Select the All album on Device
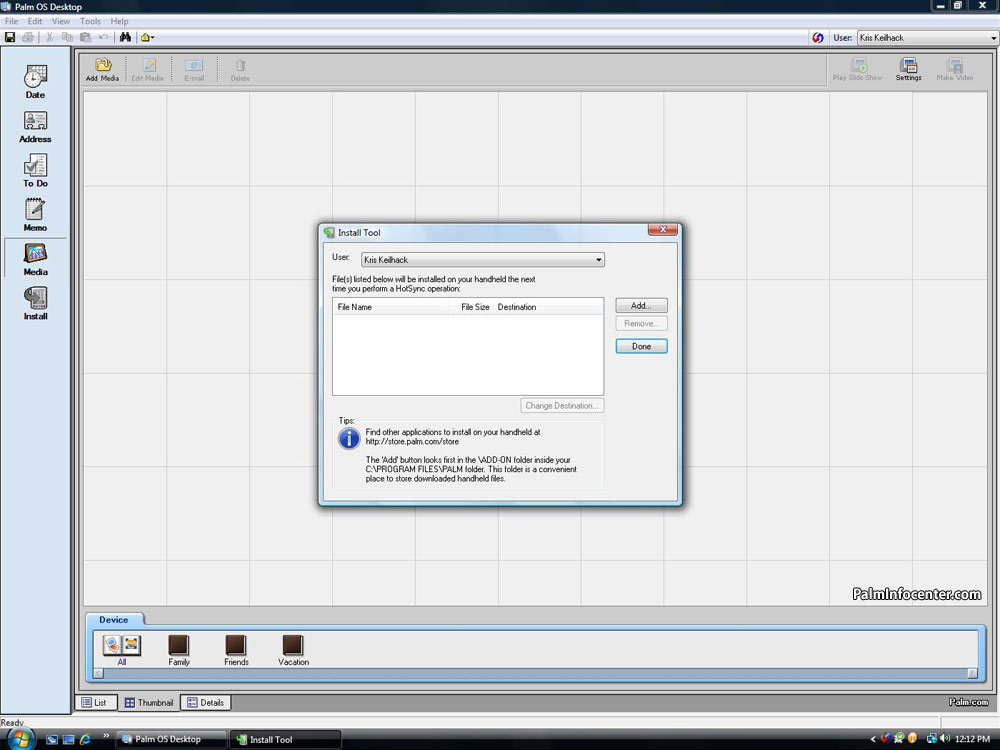The height and width of the screenshot is (750, 1000). tap(122, 651)
